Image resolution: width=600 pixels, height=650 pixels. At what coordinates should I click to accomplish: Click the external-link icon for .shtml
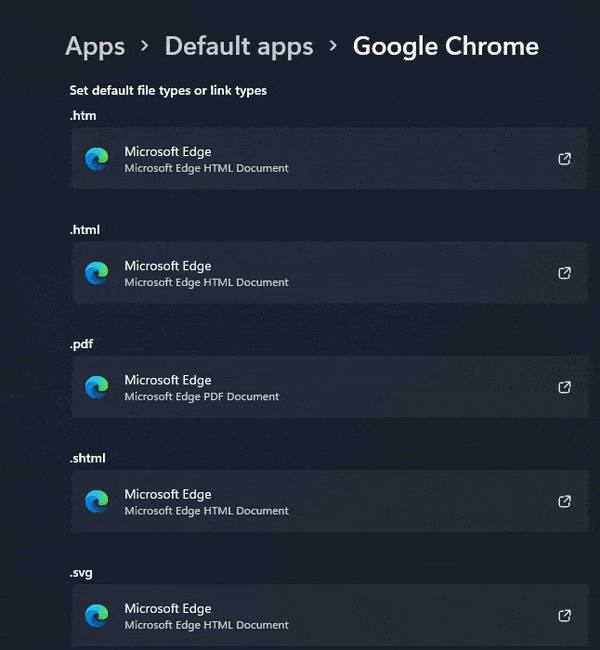[x=565, y=501]
